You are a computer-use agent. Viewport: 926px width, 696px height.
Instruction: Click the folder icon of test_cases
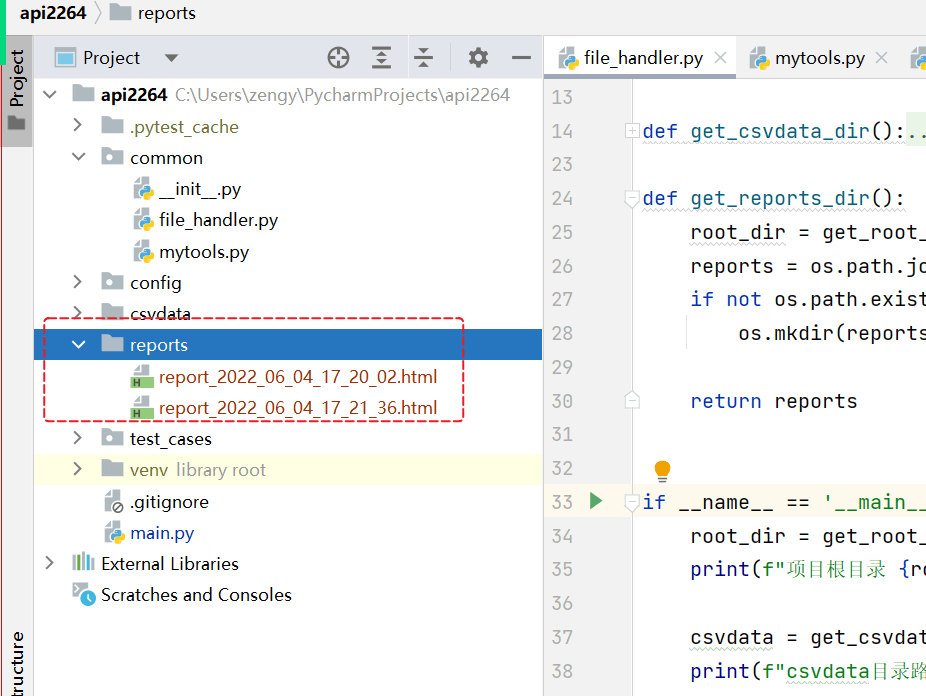pos(112,437)
